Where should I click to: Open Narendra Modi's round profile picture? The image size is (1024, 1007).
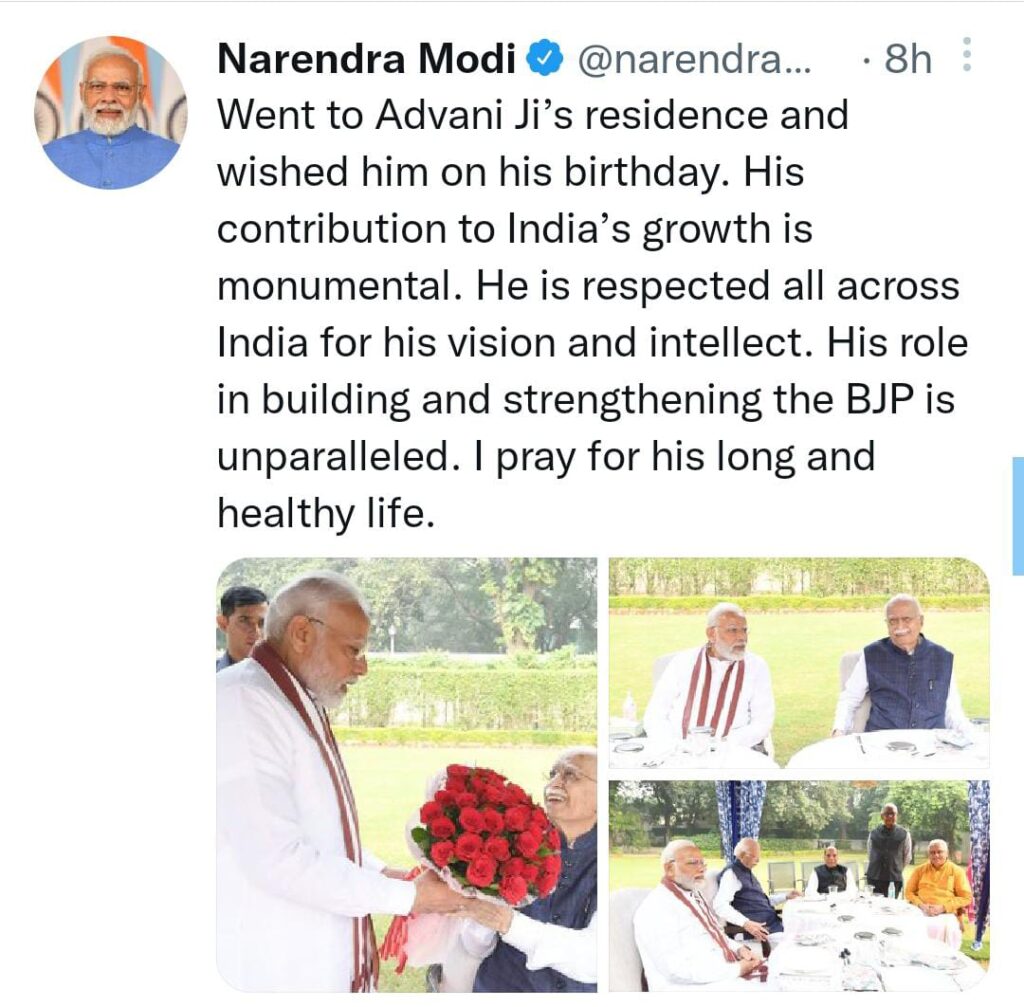110,112
